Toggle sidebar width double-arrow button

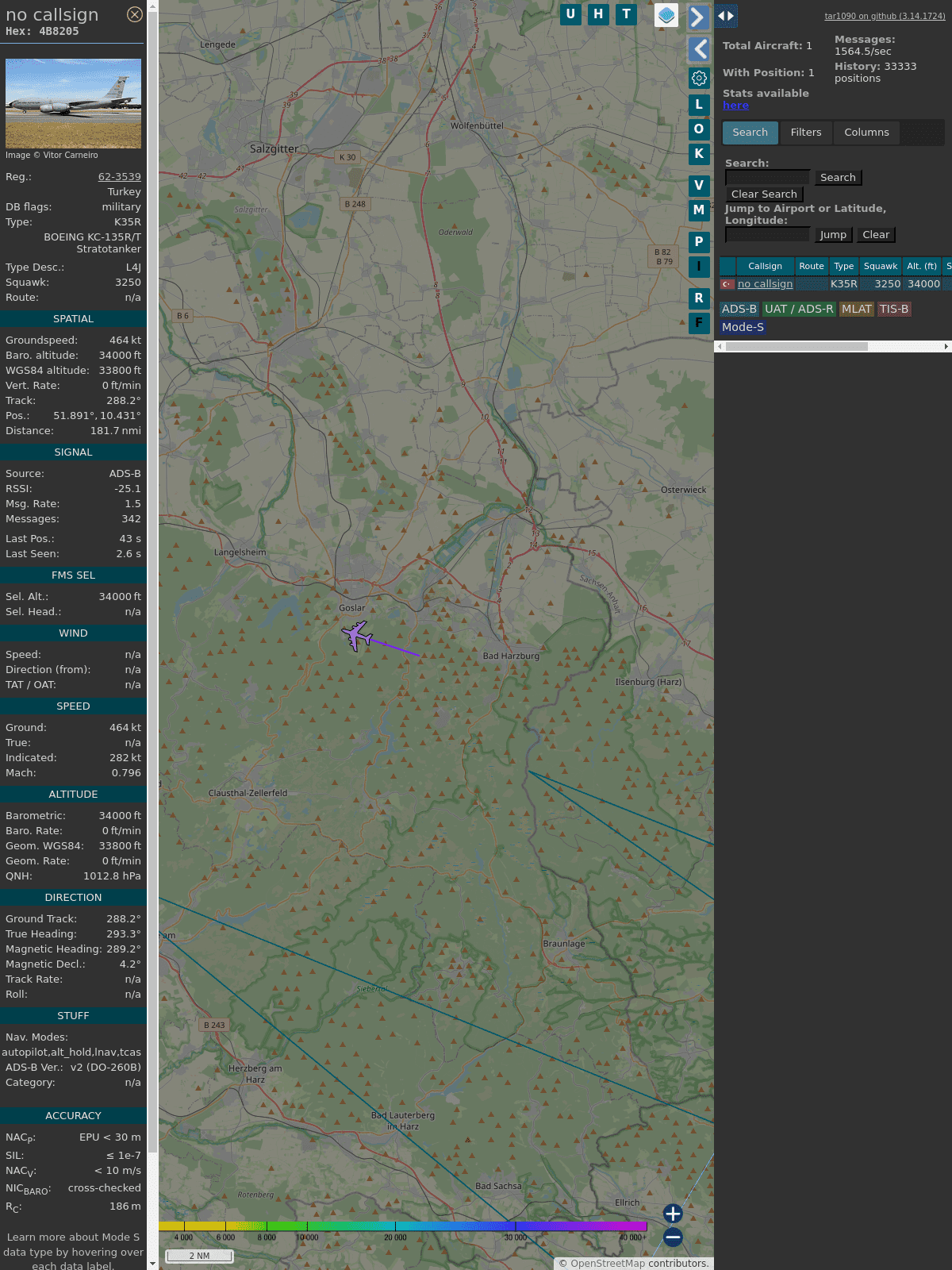[x=726, y=16]
